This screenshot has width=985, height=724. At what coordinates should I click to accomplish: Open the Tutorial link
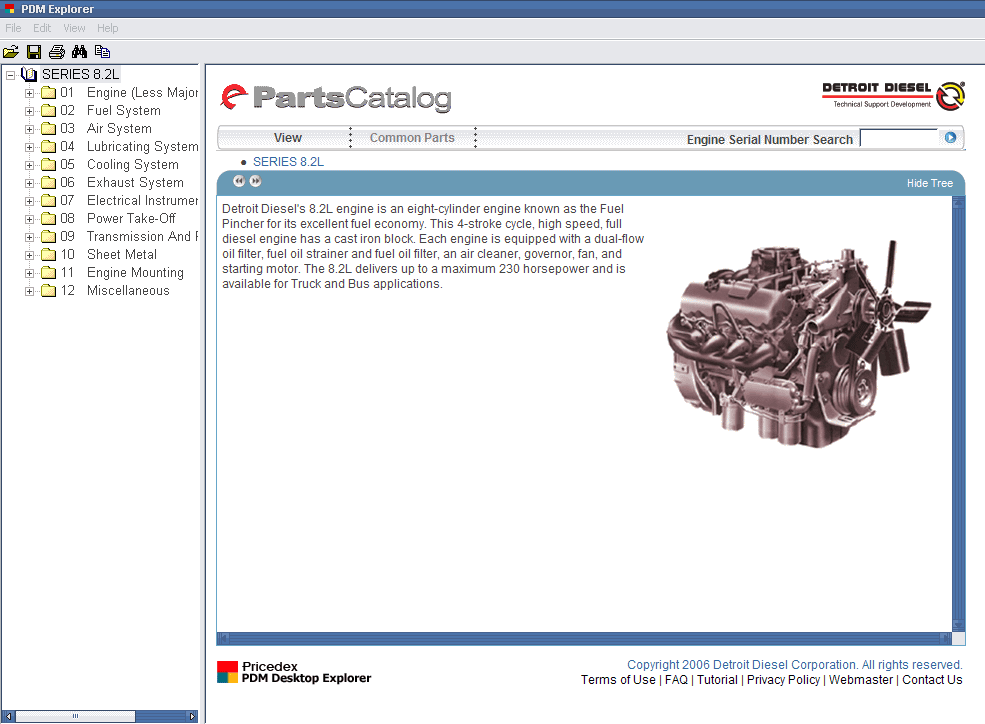(717, 680)
